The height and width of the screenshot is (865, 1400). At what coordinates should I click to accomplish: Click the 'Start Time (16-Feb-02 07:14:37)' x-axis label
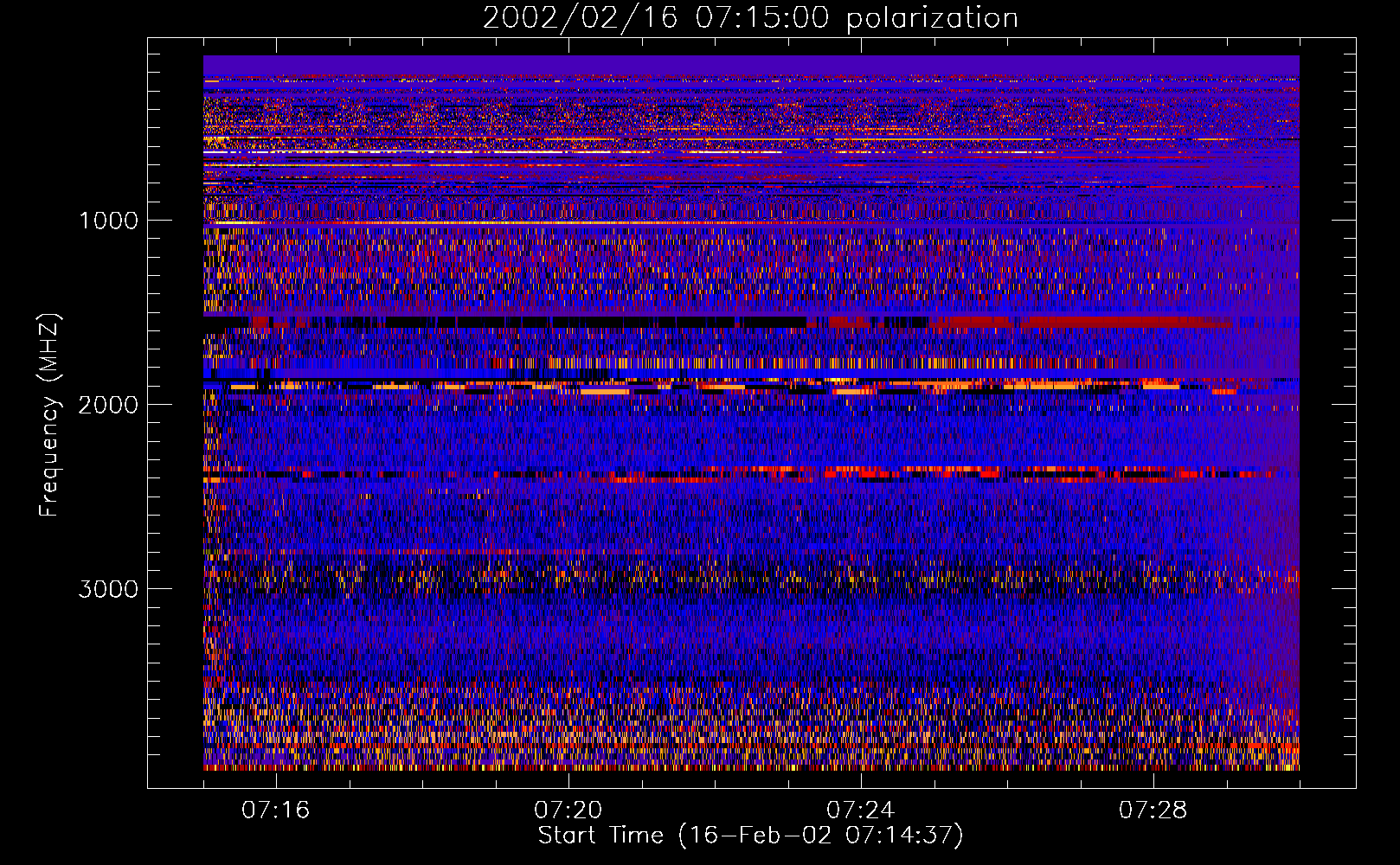tap(750, 836)
